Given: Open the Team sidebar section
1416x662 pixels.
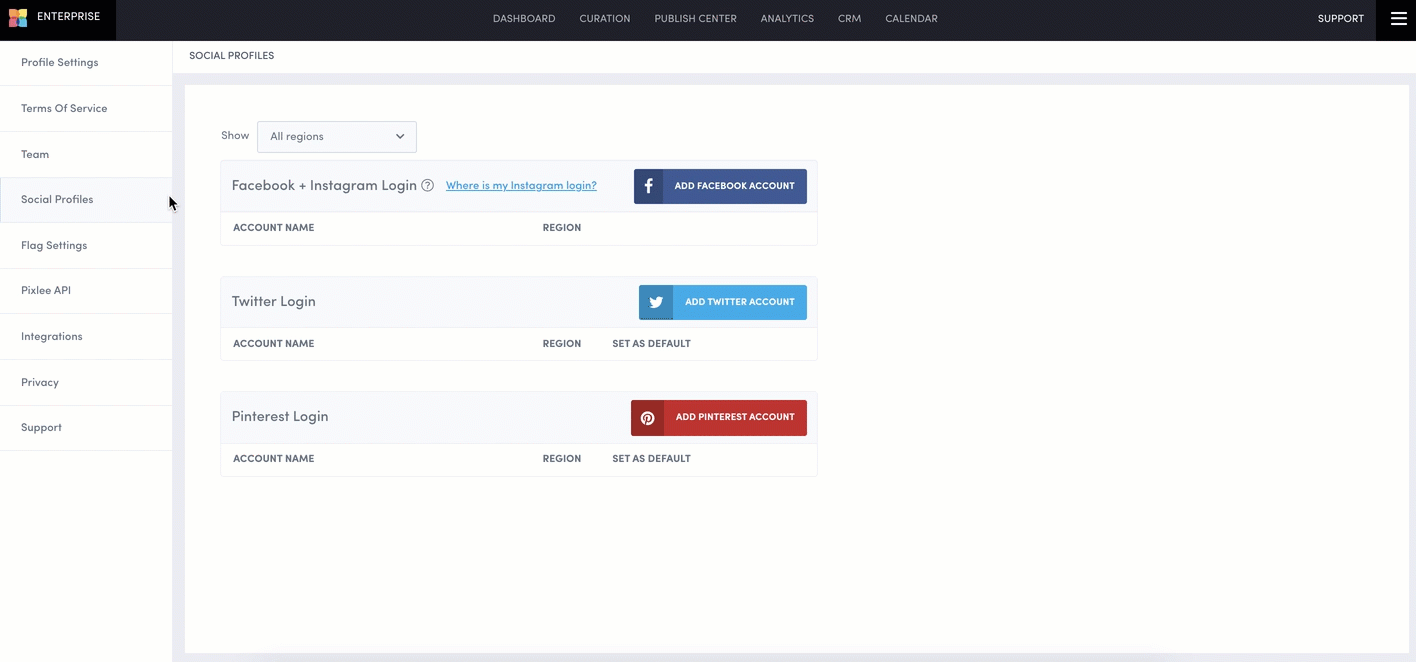Looking at the screenshot, I should (x=35, y=155).
